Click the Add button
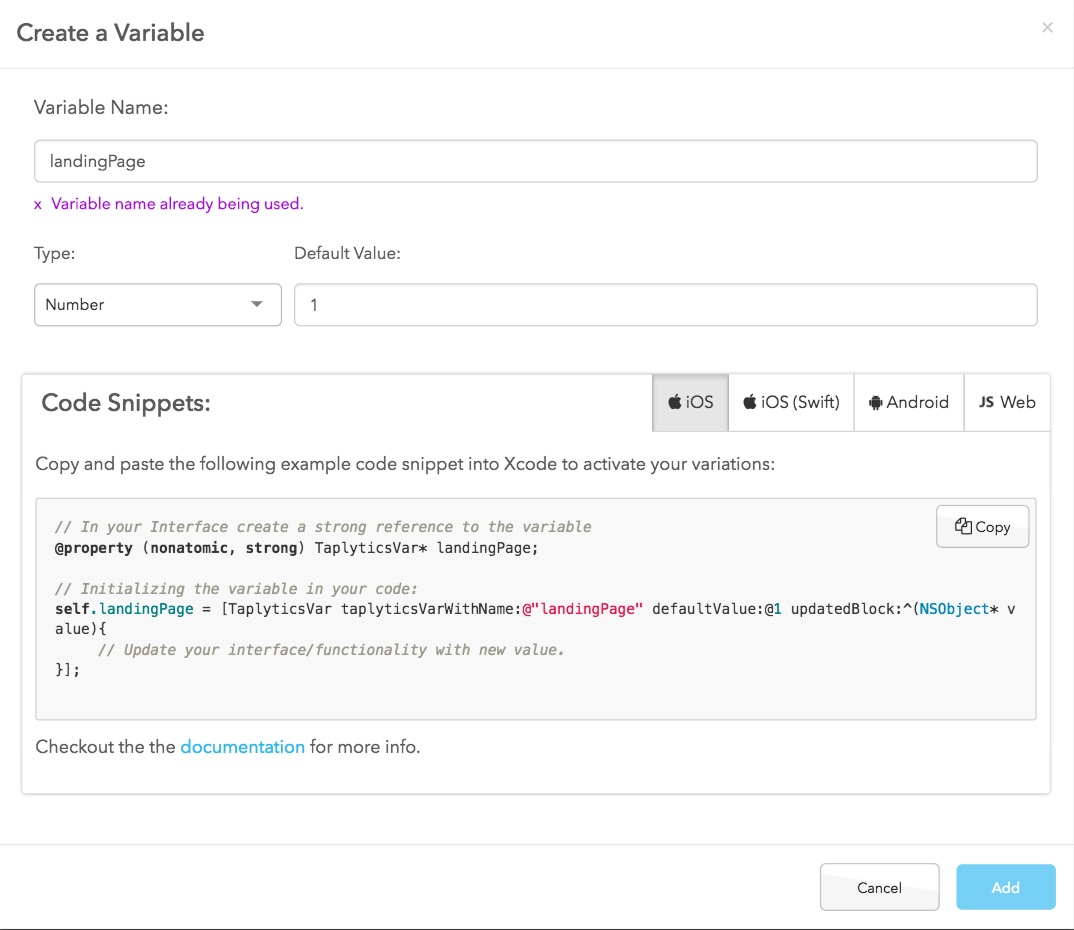1074x930 pixels. 1005,887
